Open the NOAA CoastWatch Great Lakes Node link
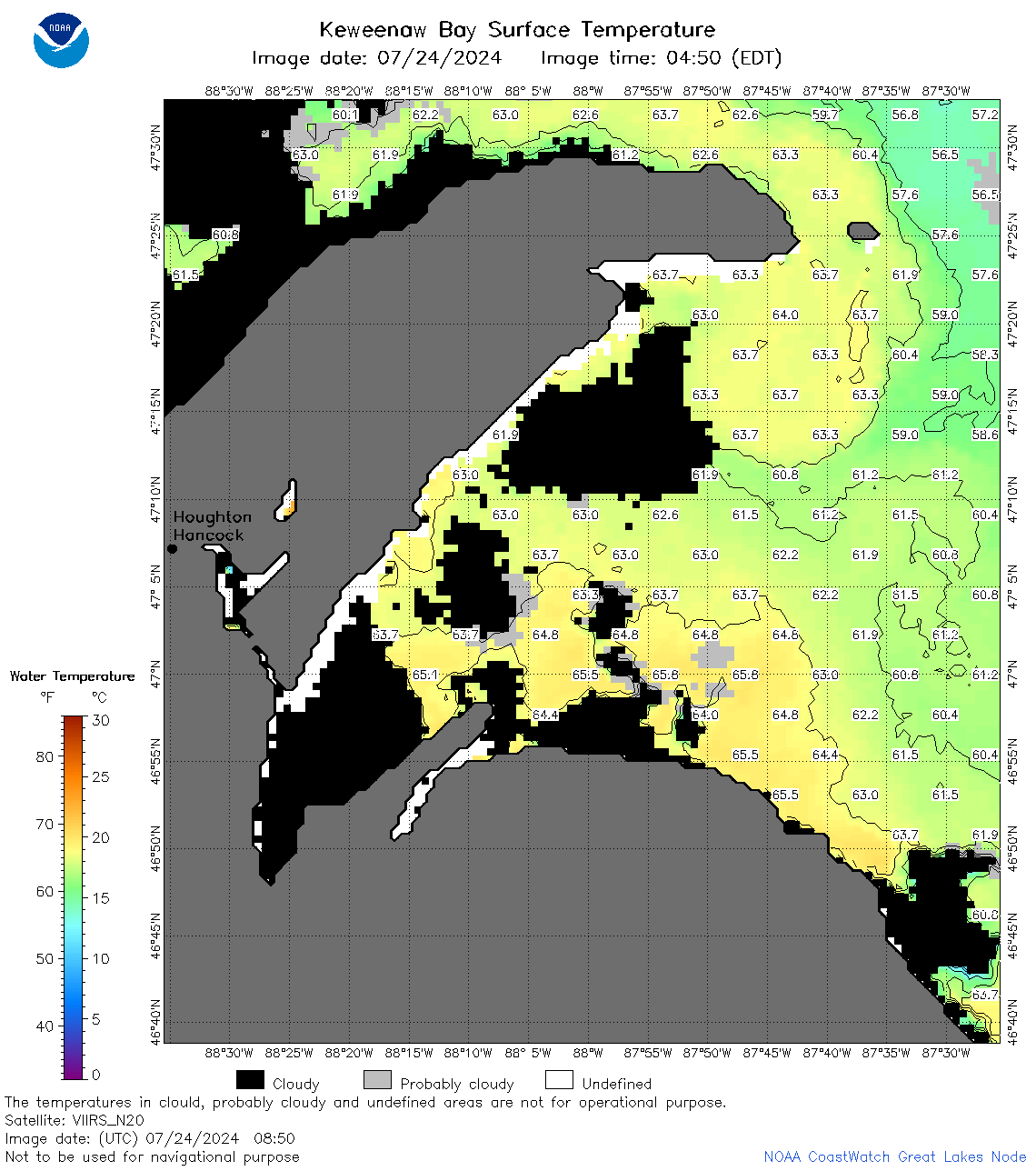 [x=894, y=1156]
